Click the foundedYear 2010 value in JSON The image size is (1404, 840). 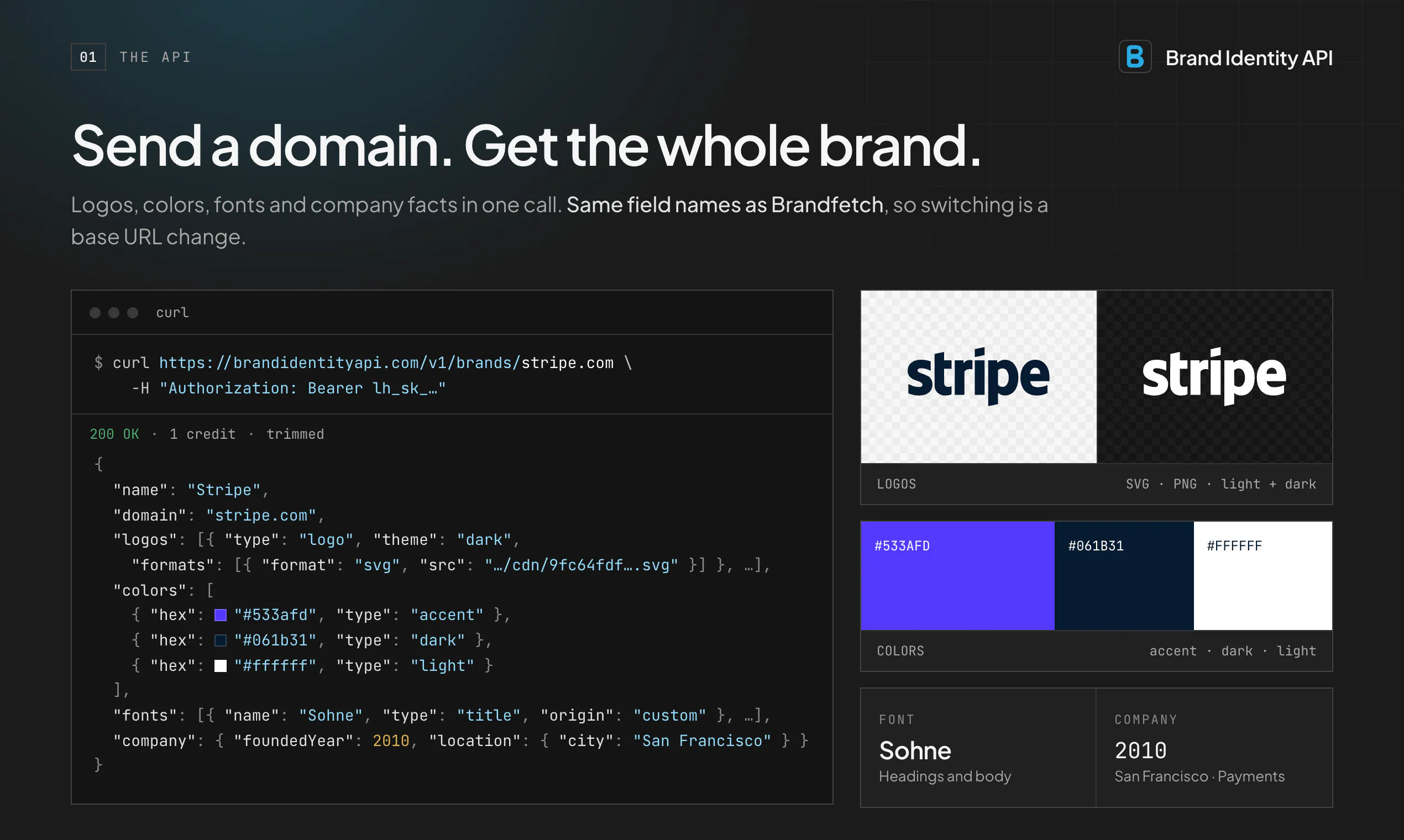391,741
